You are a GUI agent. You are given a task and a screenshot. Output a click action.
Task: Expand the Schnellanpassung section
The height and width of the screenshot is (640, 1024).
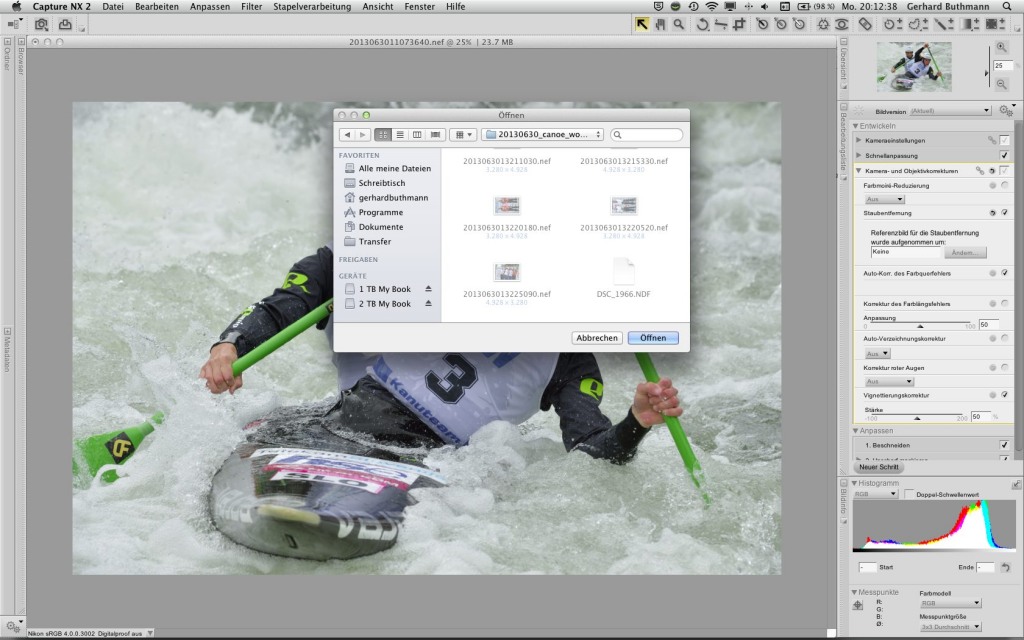pos(859,155)
